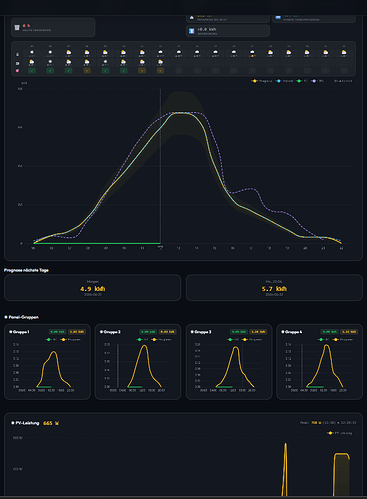Screen dimensions: 367x499
Task: Select the +0.0 kWh value card
Action: 228,31
